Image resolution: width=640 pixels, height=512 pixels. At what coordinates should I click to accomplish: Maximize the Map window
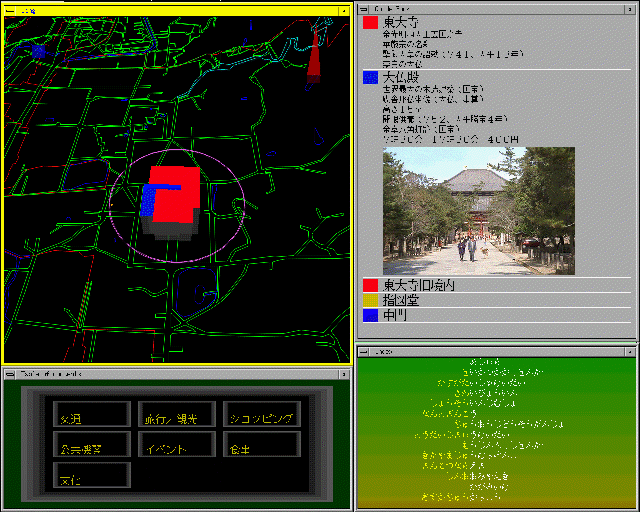344,11
